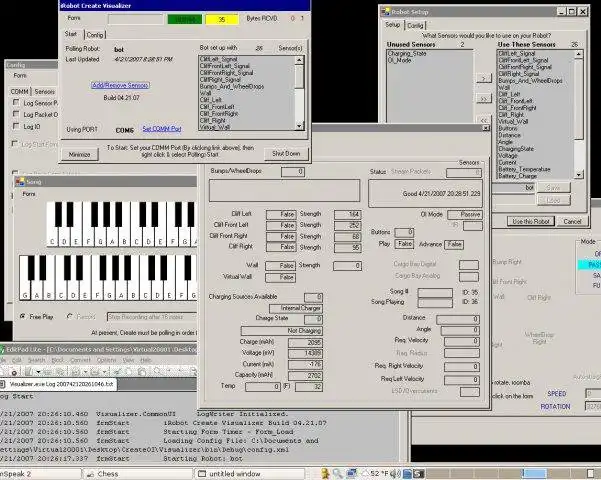Click the Song window title icon
This screenshot has height=480, width=601.
coord(20,181)
